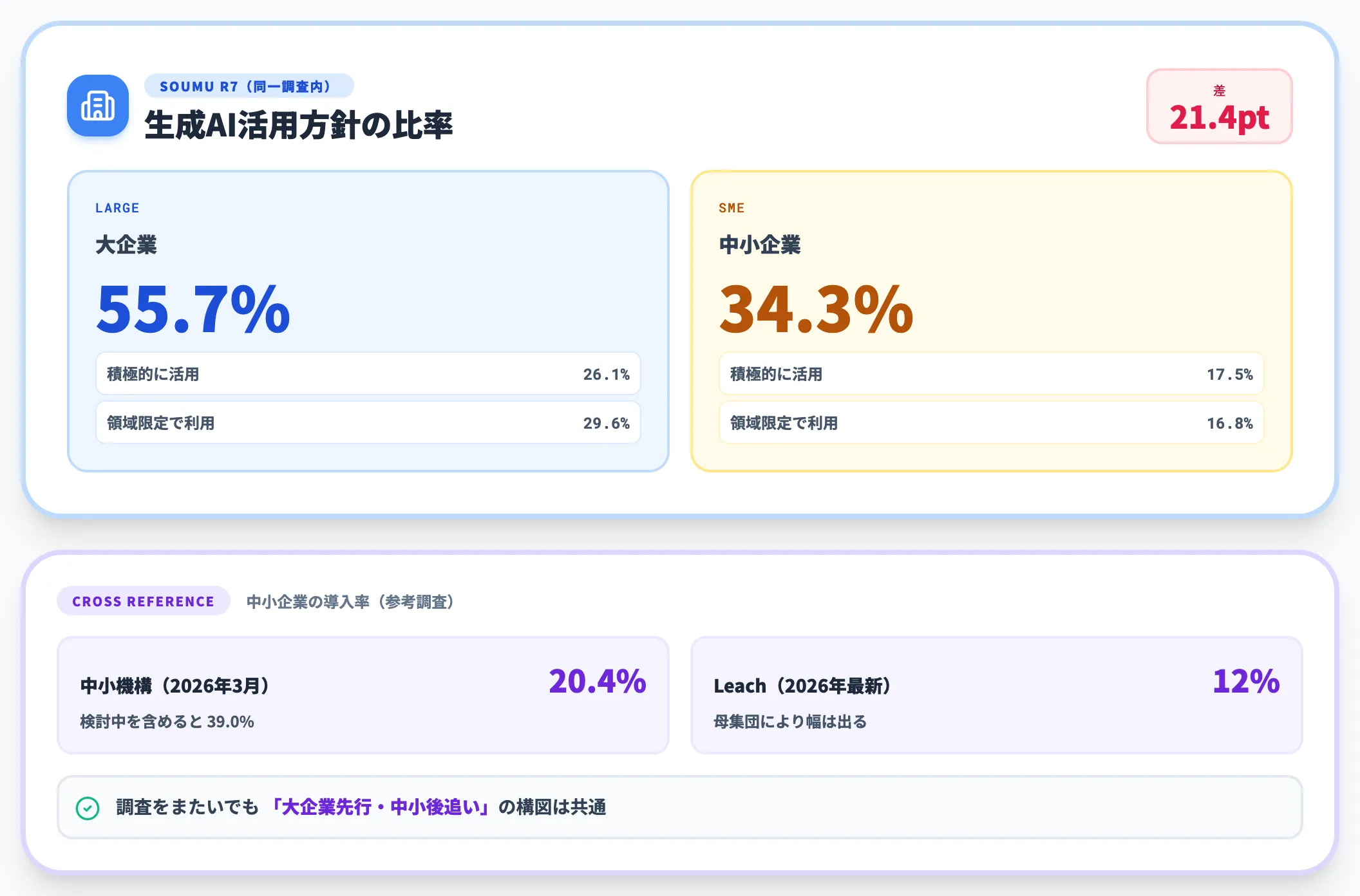Click the 中小企業の導入率（参考調査） subtitle
Image resolution: width=1360 pixels, height=896 pixels.
(x=350, y=602)
